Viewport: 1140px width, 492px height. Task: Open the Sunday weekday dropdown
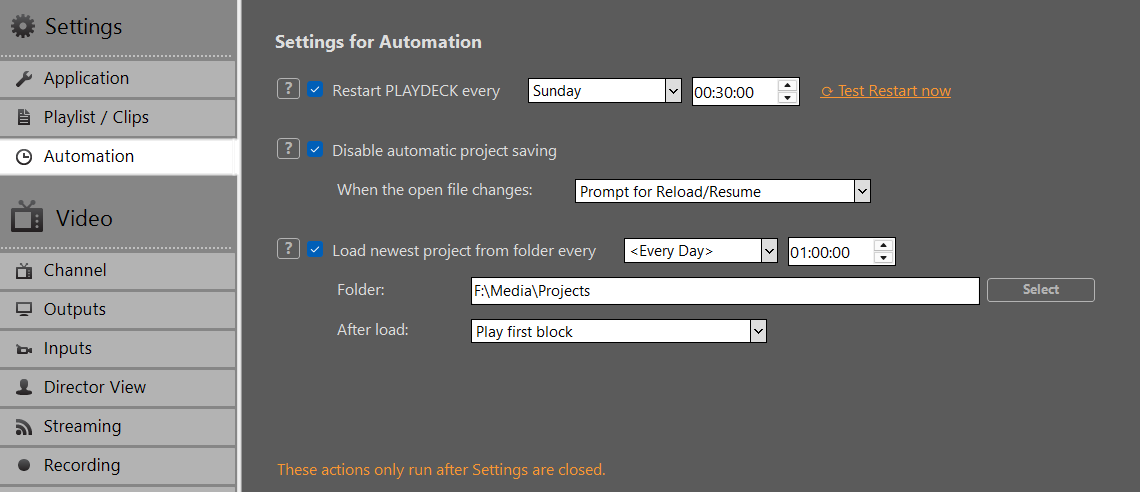point(604,91)
